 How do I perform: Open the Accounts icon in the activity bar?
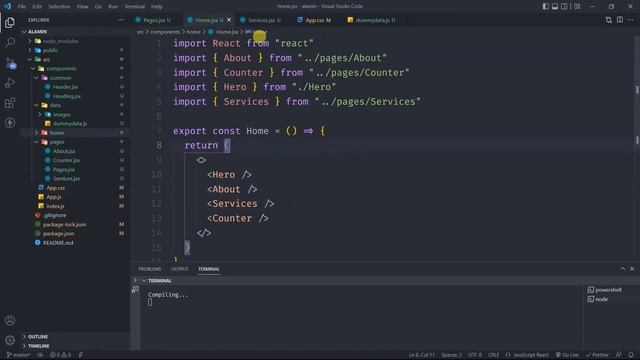coord(10,320)
